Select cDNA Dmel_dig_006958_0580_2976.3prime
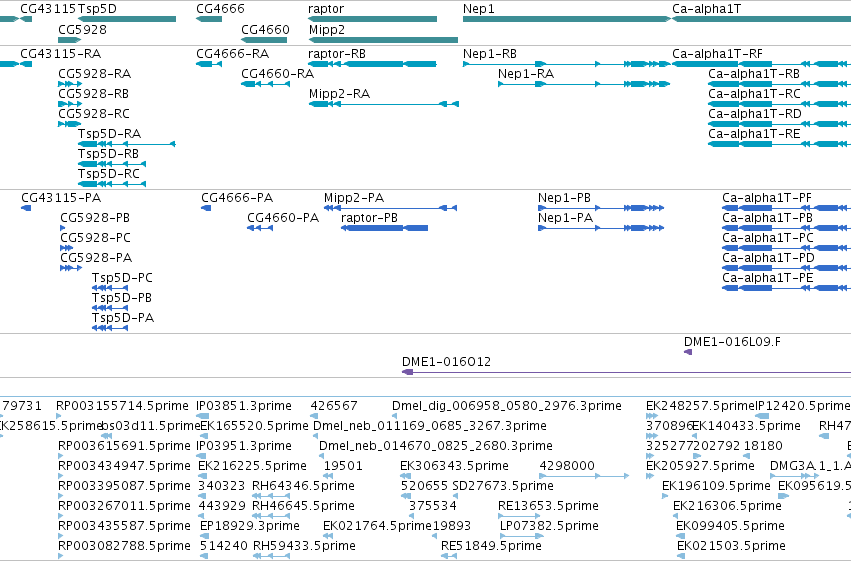851x561 pixels. [507, 406]
